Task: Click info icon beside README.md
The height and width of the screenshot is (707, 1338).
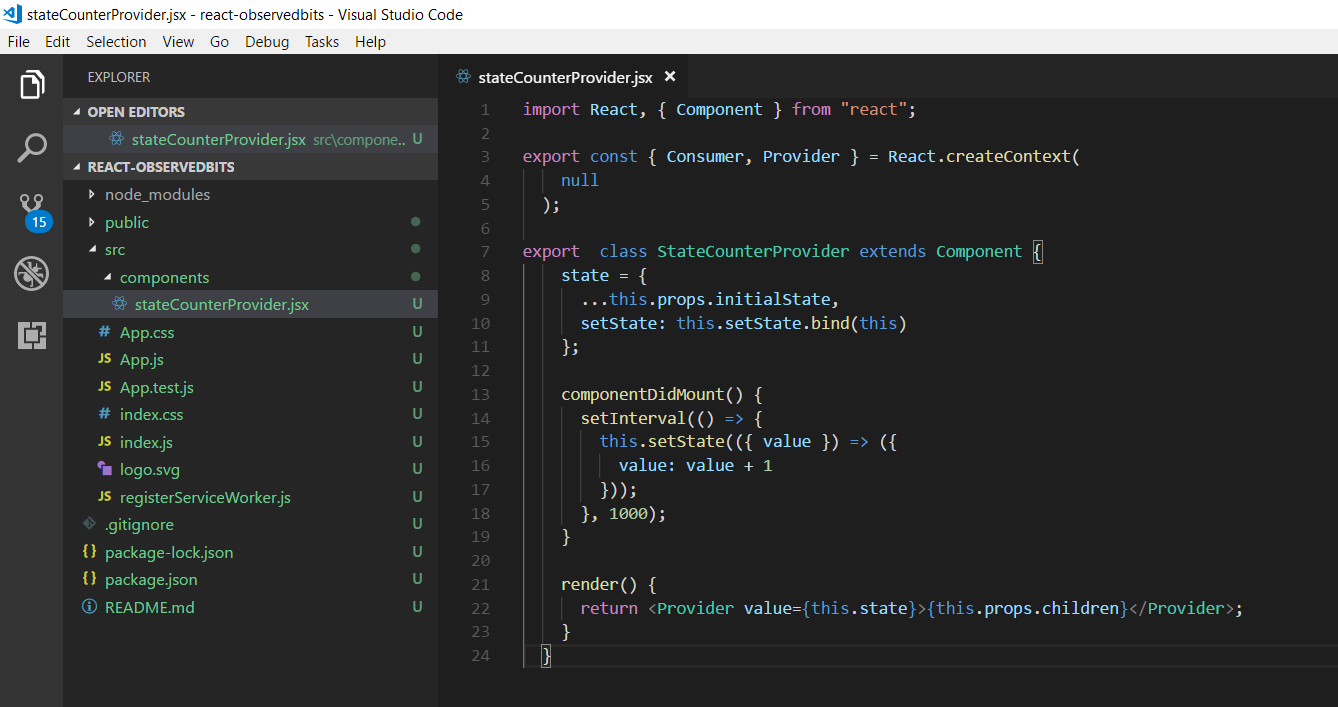Action: pyautogui.click(x=89, y=607)
